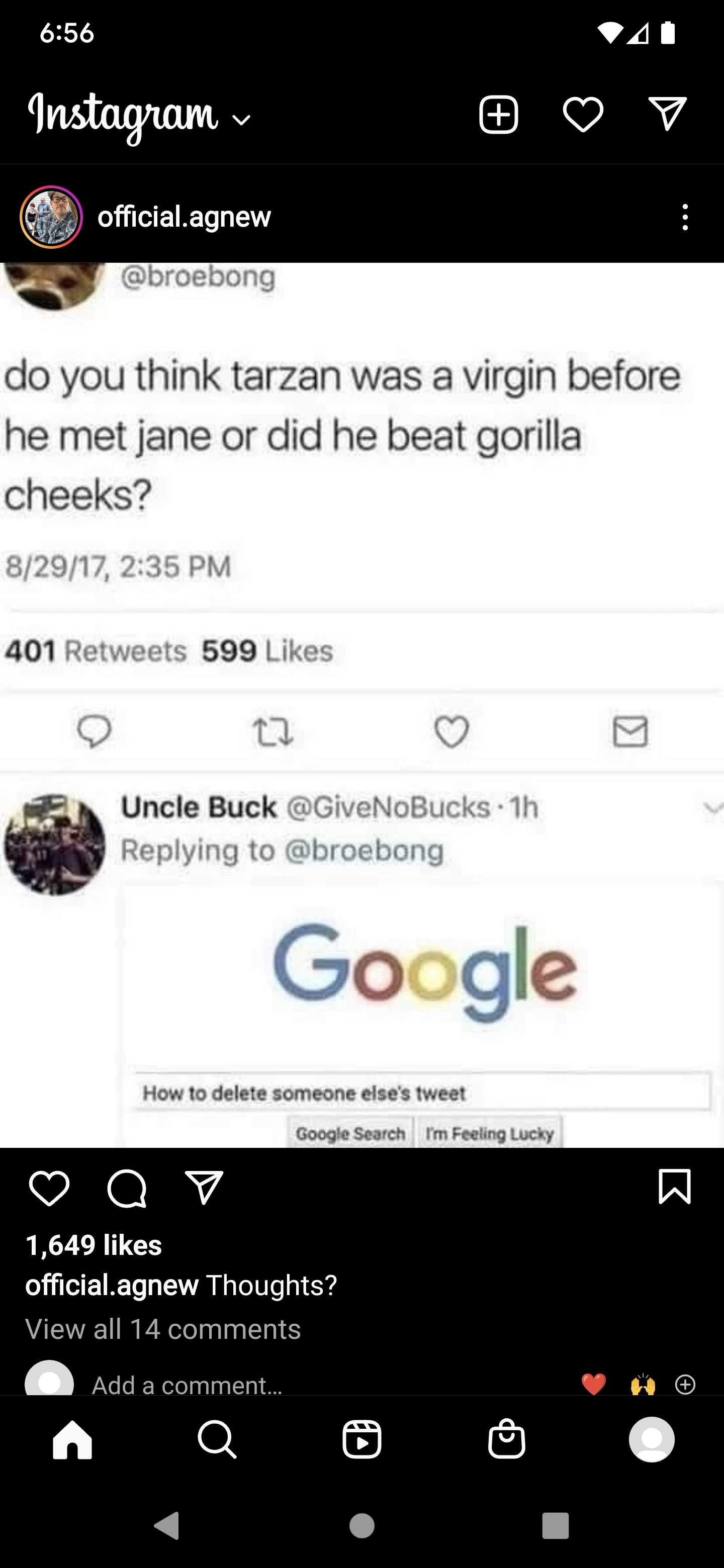Open direct messages paper plane in header

tap(667, 114)
